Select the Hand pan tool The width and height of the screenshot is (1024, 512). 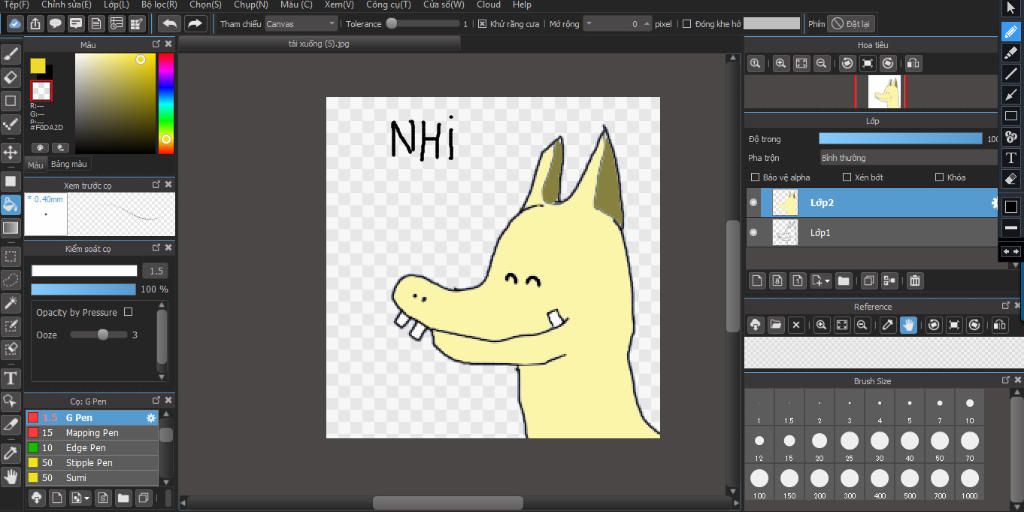tap(10, 475)
